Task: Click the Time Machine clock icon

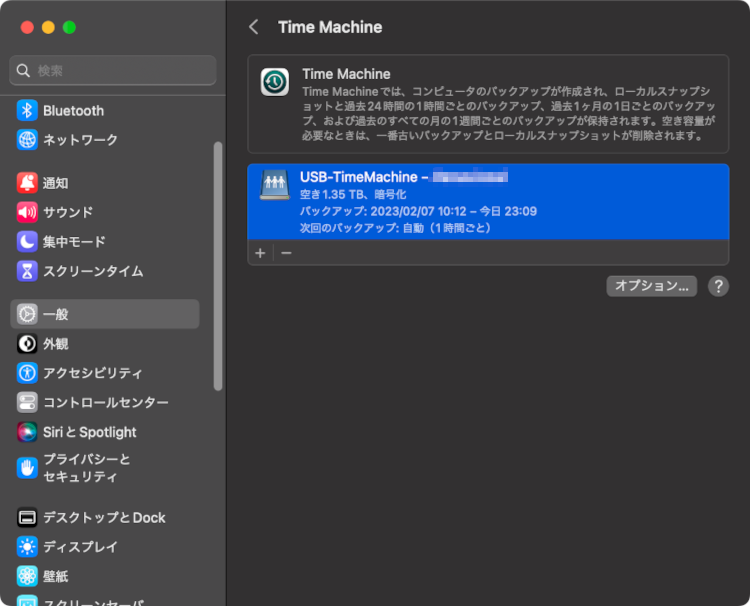Action: point(275,82)
